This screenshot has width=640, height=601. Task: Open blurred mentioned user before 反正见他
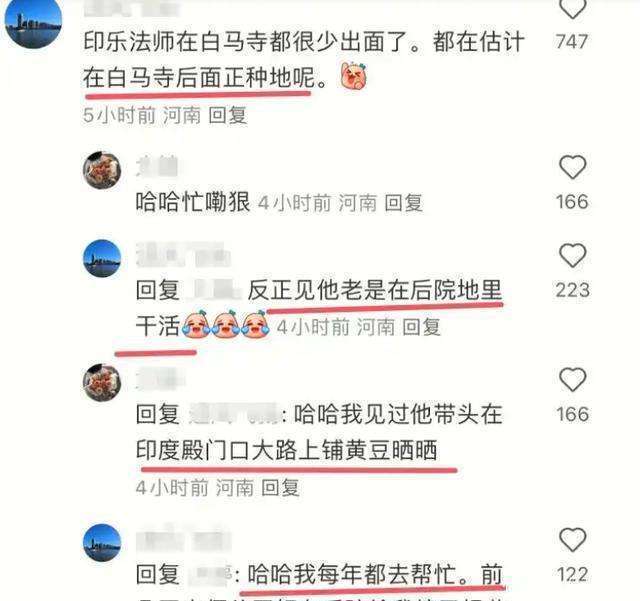pos(214,291)
